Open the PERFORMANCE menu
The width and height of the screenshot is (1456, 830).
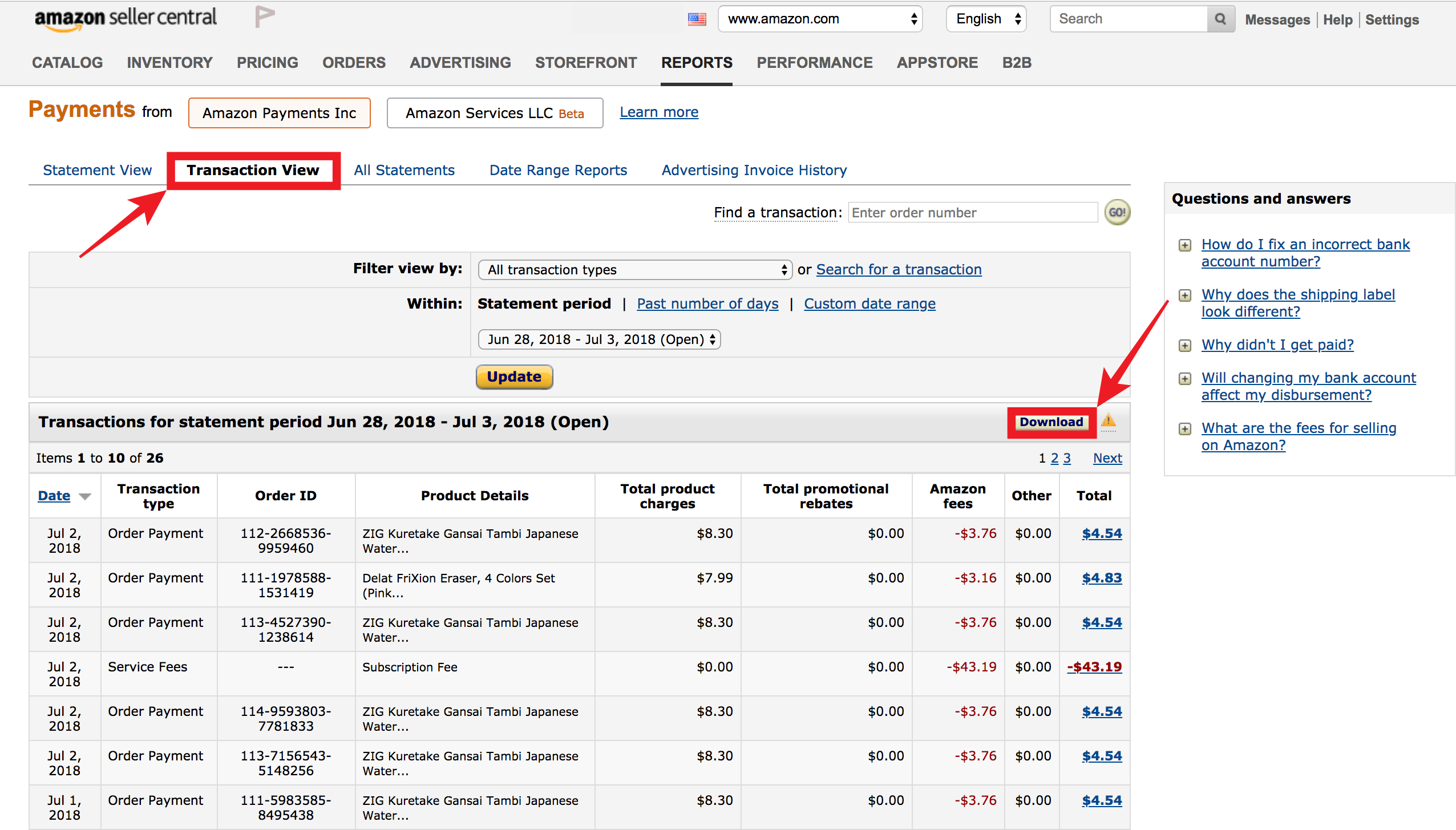815,63
